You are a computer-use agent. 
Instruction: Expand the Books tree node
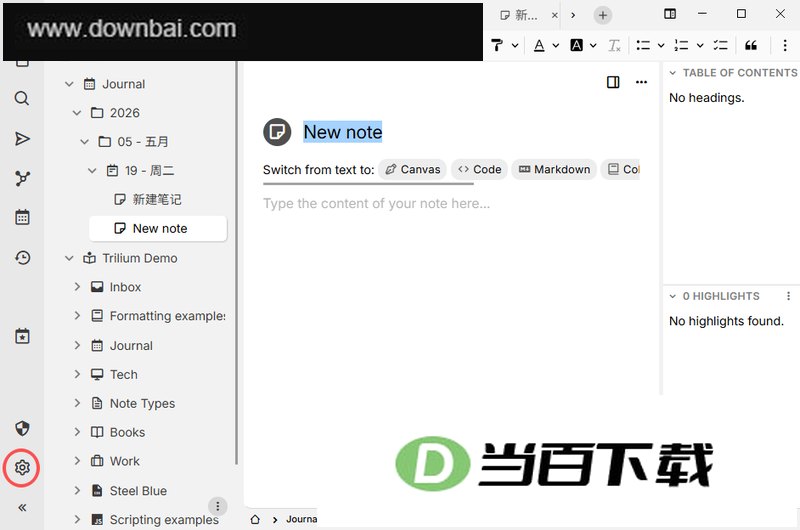(x=77, y=432)
